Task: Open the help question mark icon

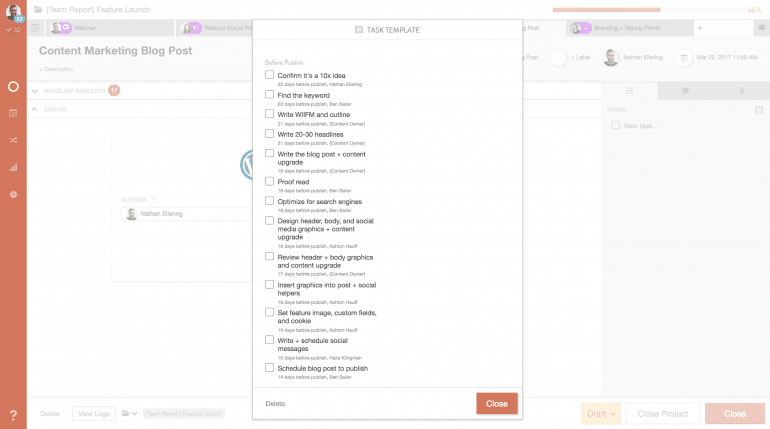Action: [x=13, y=415]
